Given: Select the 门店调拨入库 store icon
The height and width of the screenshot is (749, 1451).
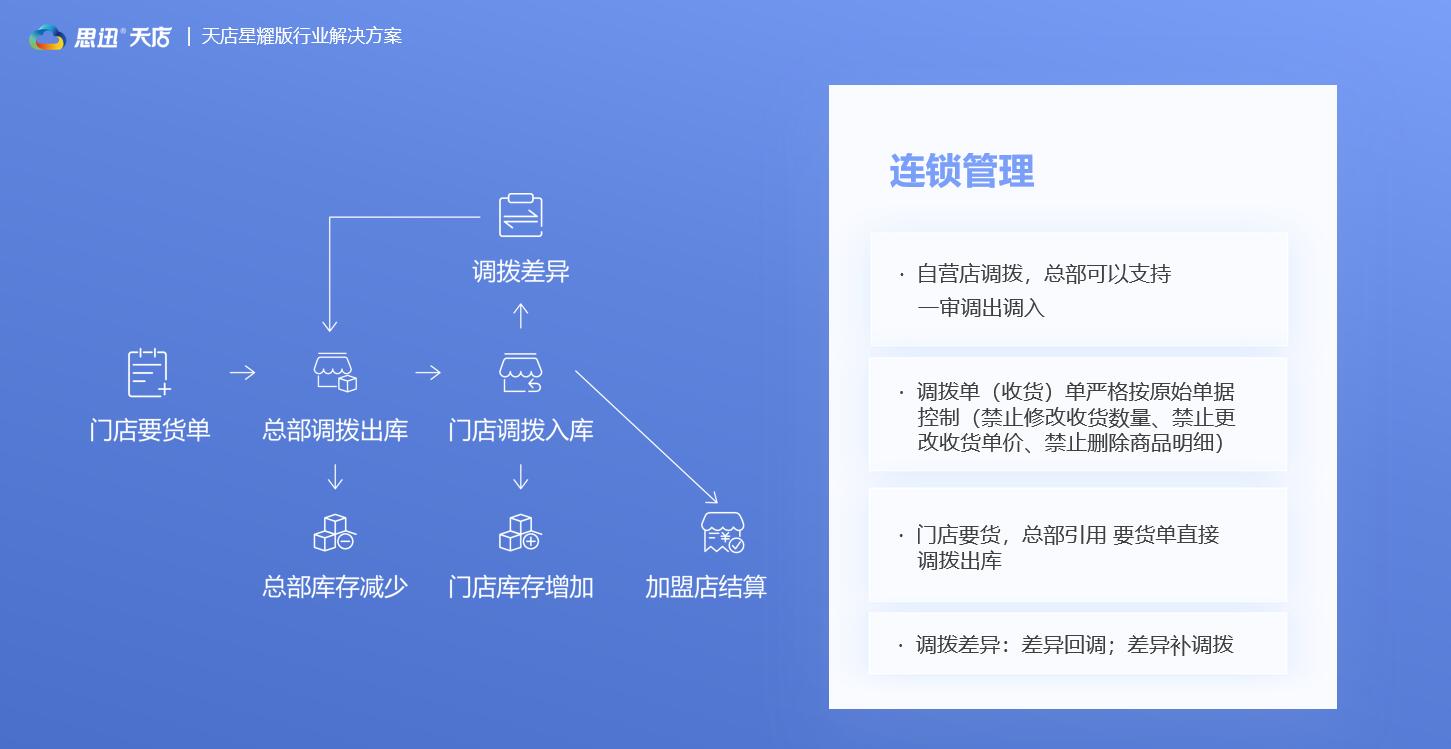Looking at the screenshot, I should coord(520,372).
